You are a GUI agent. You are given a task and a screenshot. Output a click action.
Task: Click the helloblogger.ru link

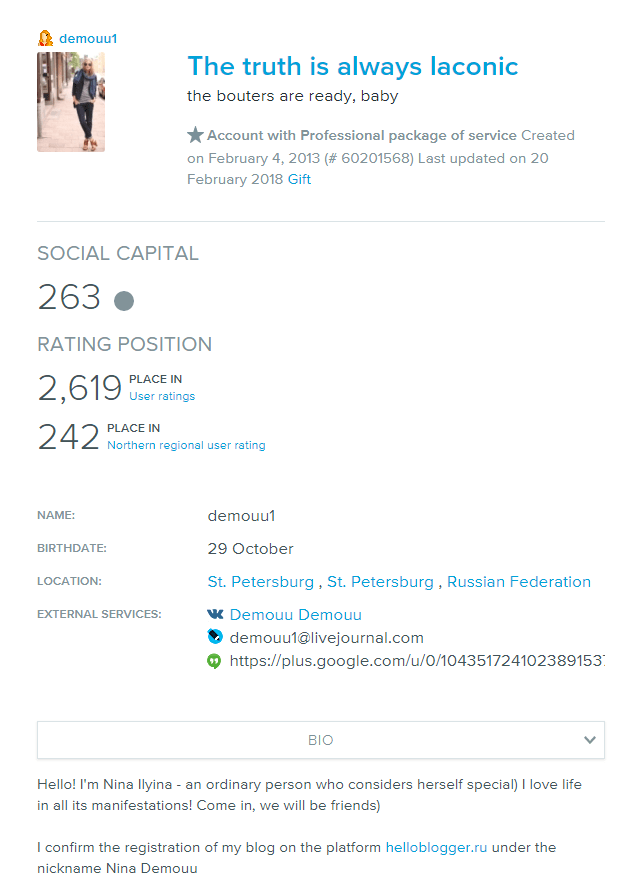pos(436,847)
